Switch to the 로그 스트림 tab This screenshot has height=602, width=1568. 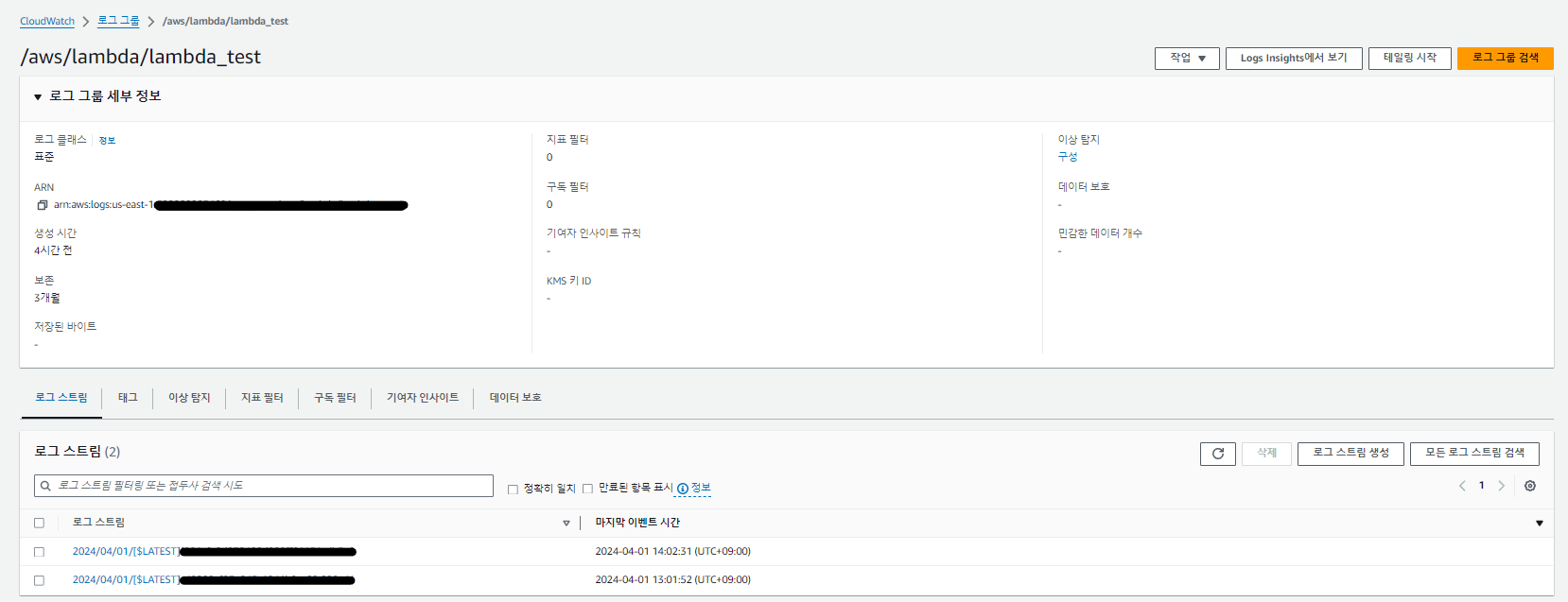click(61, 398)
